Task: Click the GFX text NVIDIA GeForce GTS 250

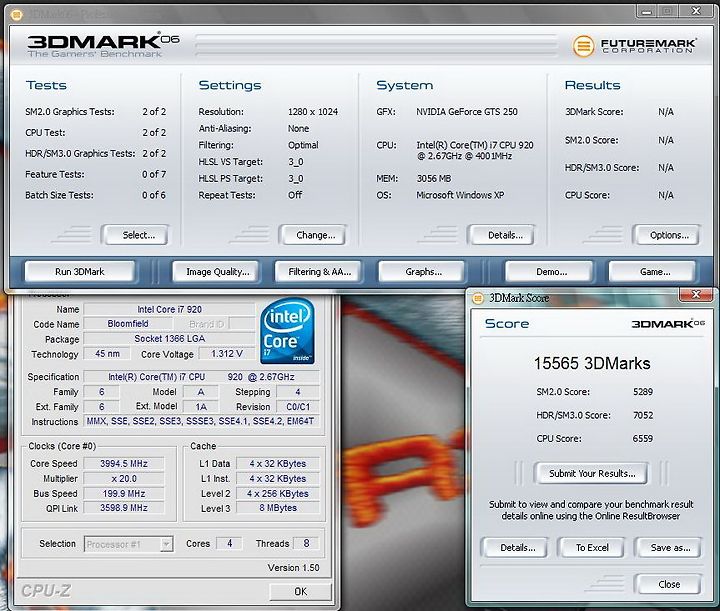Action: pyautogui.click(x=467, y=112)
